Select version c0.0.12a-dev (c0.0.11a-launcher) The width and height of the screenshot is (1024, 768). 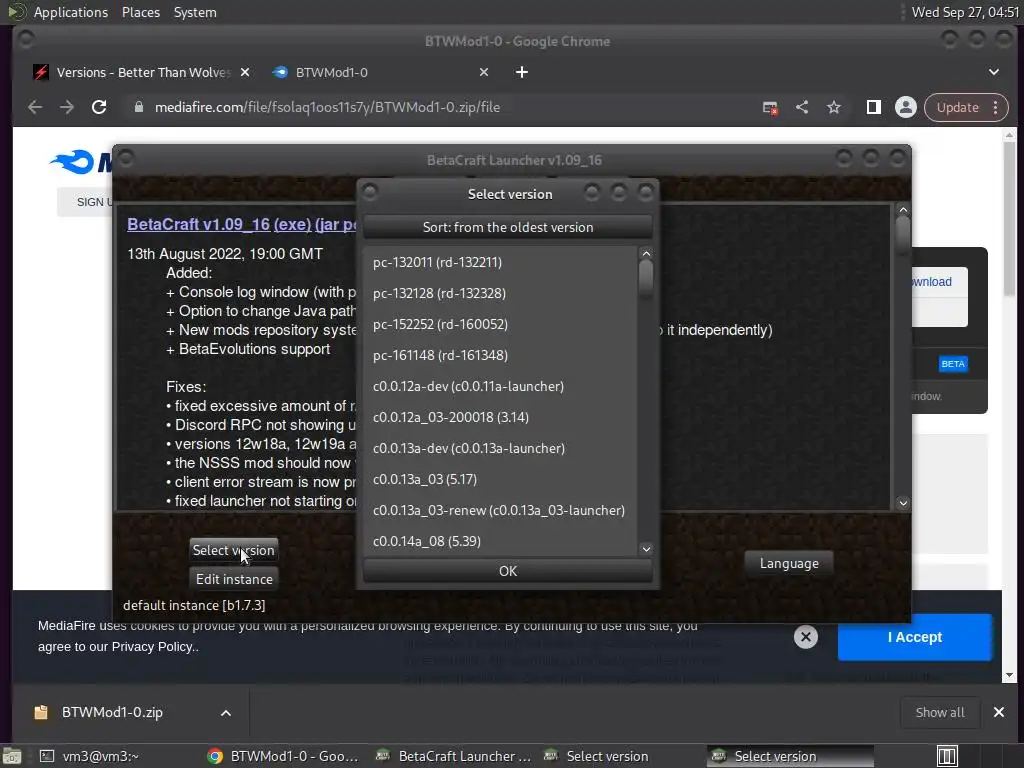pyautogui.click(x=500, y=387)
